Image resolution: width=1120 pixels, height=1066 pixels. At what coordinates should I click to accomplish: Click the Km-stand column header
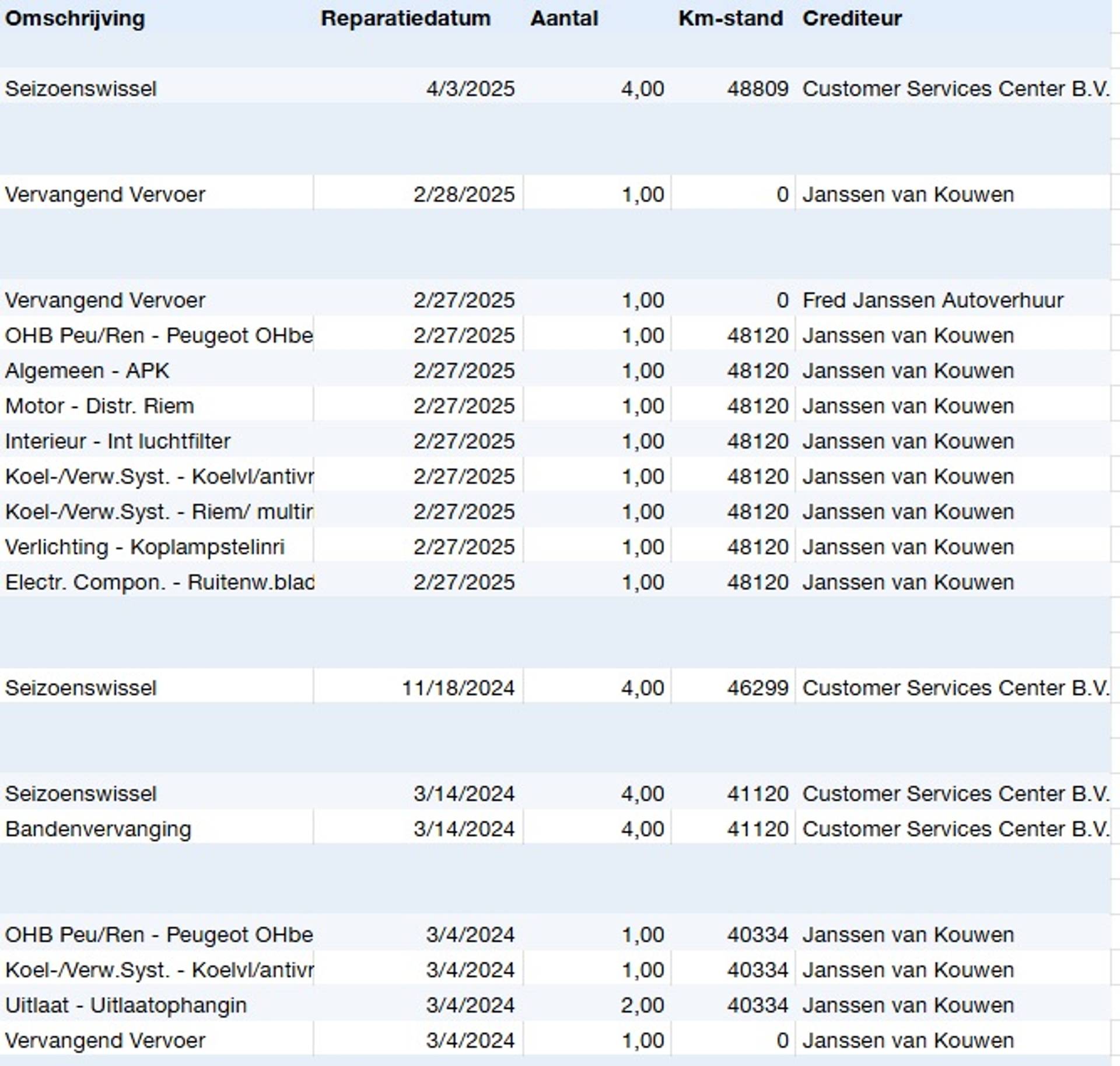(x=730, y=18)
